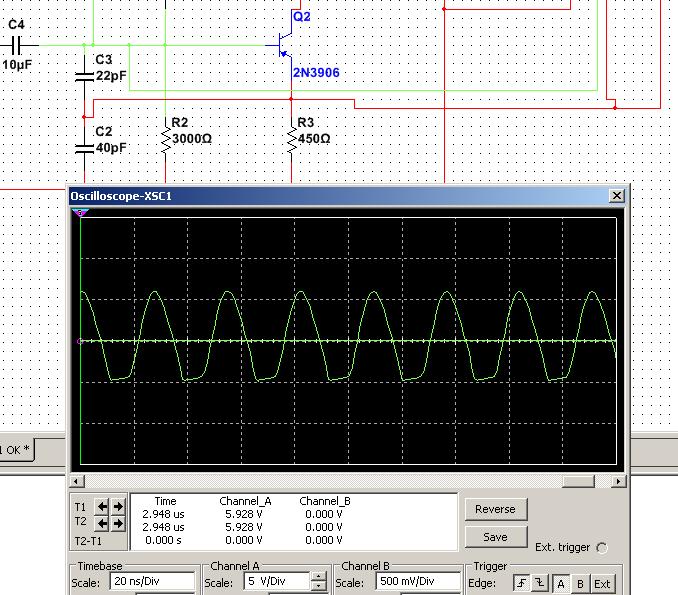Move T2 cursor left with arrow
The image size is (678, 595).
point(102,524)
